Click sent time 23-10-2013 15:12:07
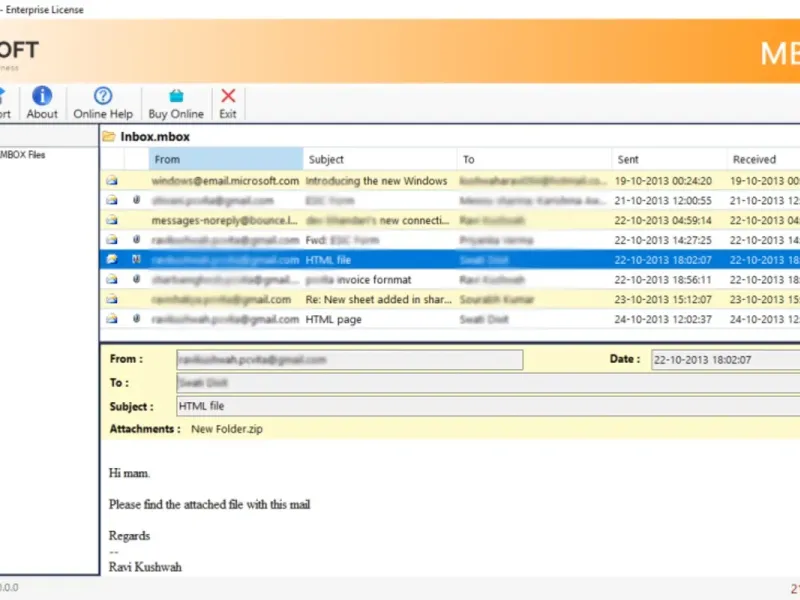 pyautogui.click(x=663, y=299)
